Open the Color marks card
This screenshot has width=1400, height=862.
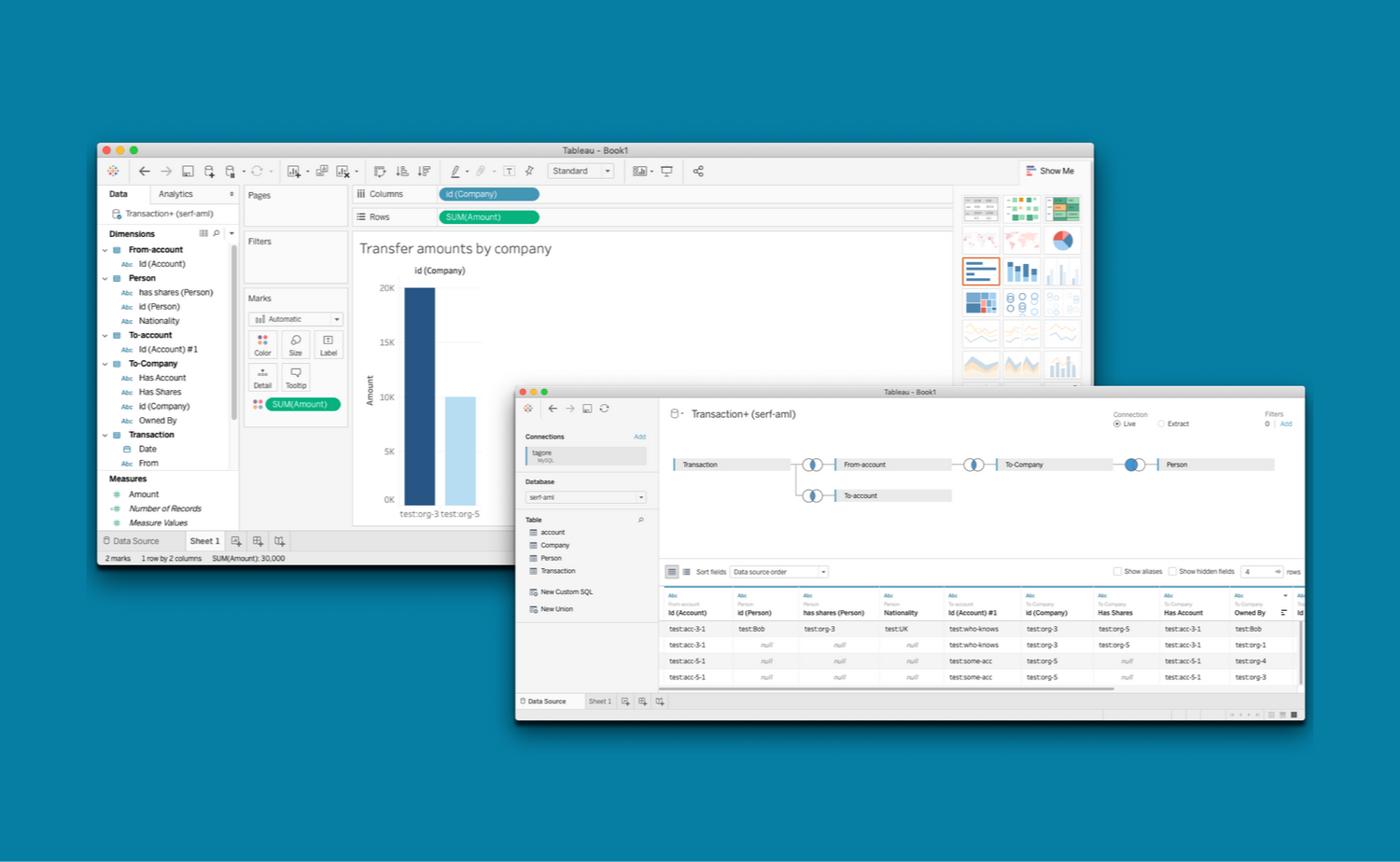[262, 345]
